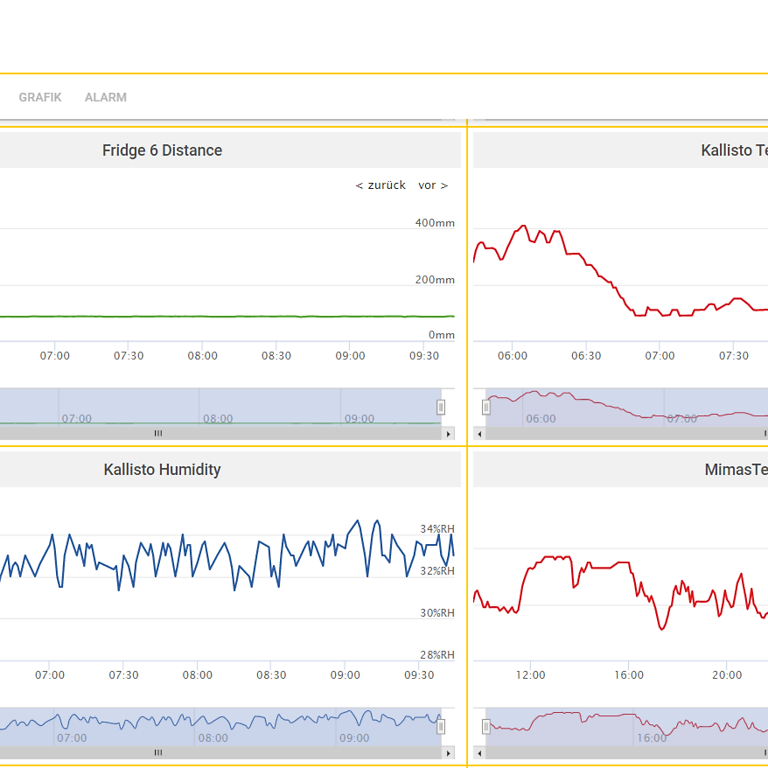
Task: Click left range handle of Kallisto temperature navigator
Action: click(x=486, y=407)
